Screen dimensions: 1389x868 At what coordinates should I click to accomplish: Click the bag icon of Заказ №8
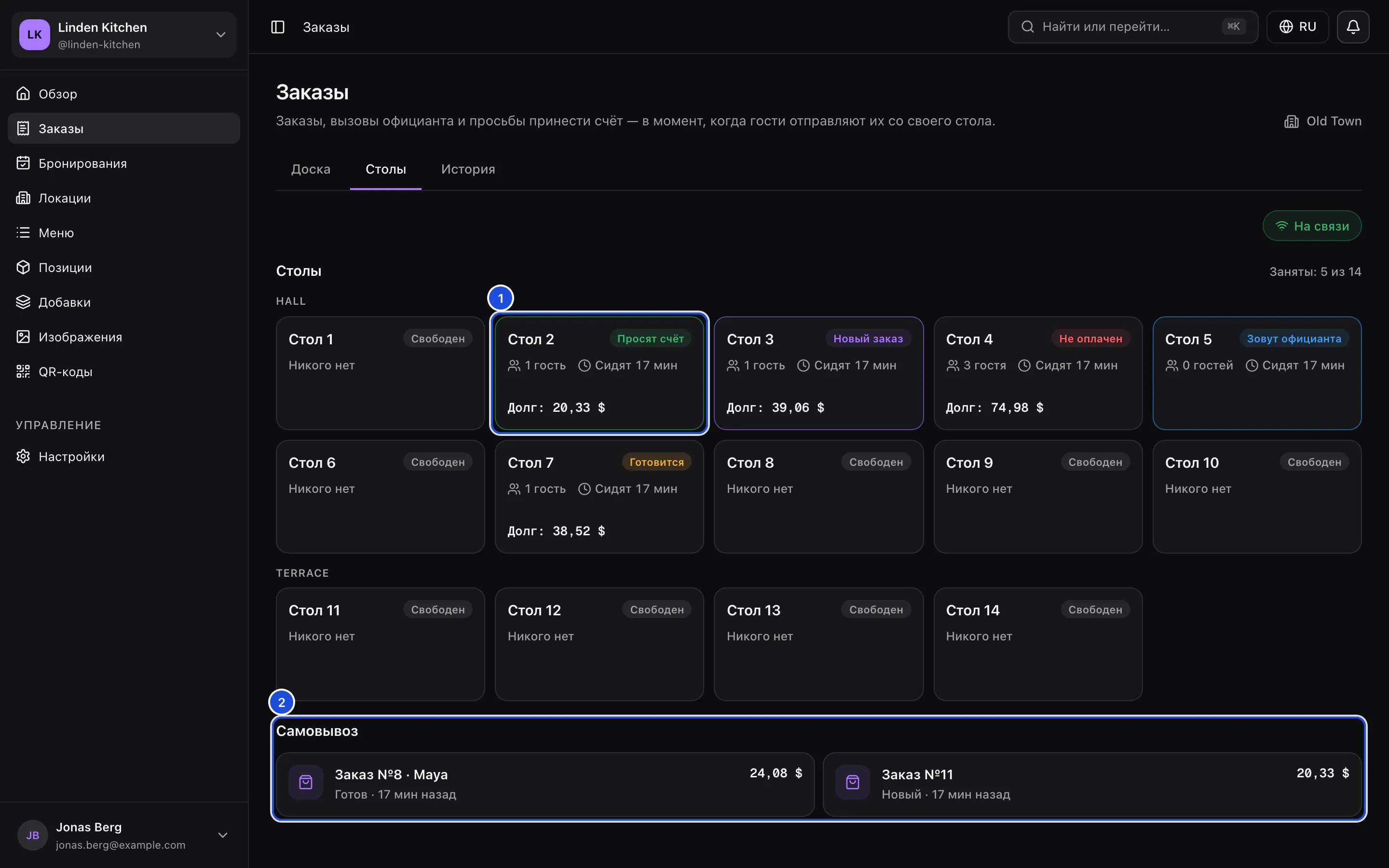click(x=306, y=783)
